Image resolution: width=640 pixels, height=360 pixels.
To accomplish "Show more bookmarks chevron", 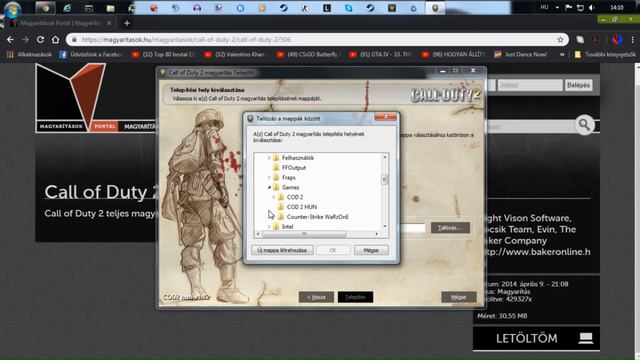I will pos(562,54).
